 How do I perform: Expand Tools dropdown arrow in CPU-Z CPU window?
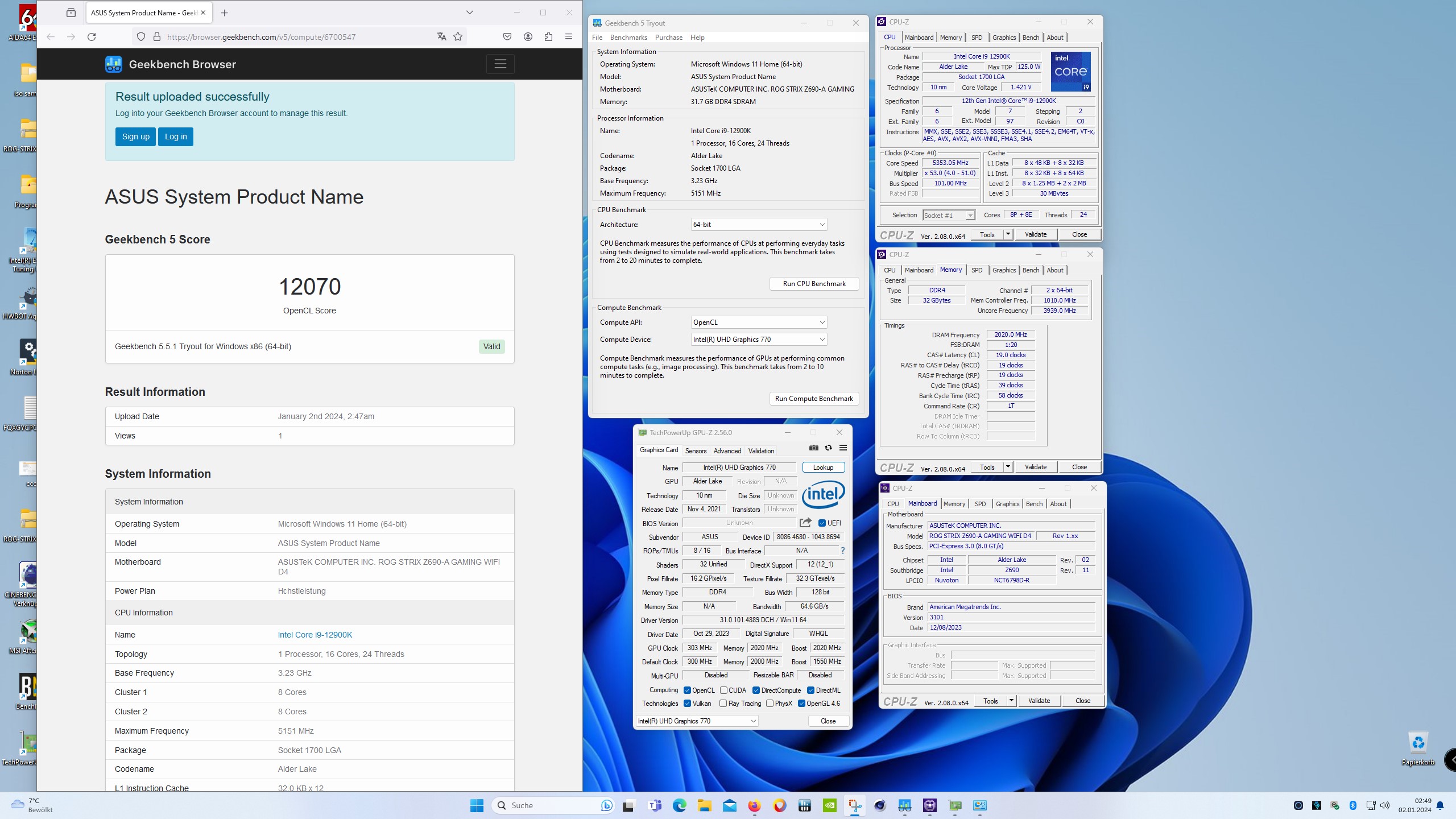(1008, 234)
